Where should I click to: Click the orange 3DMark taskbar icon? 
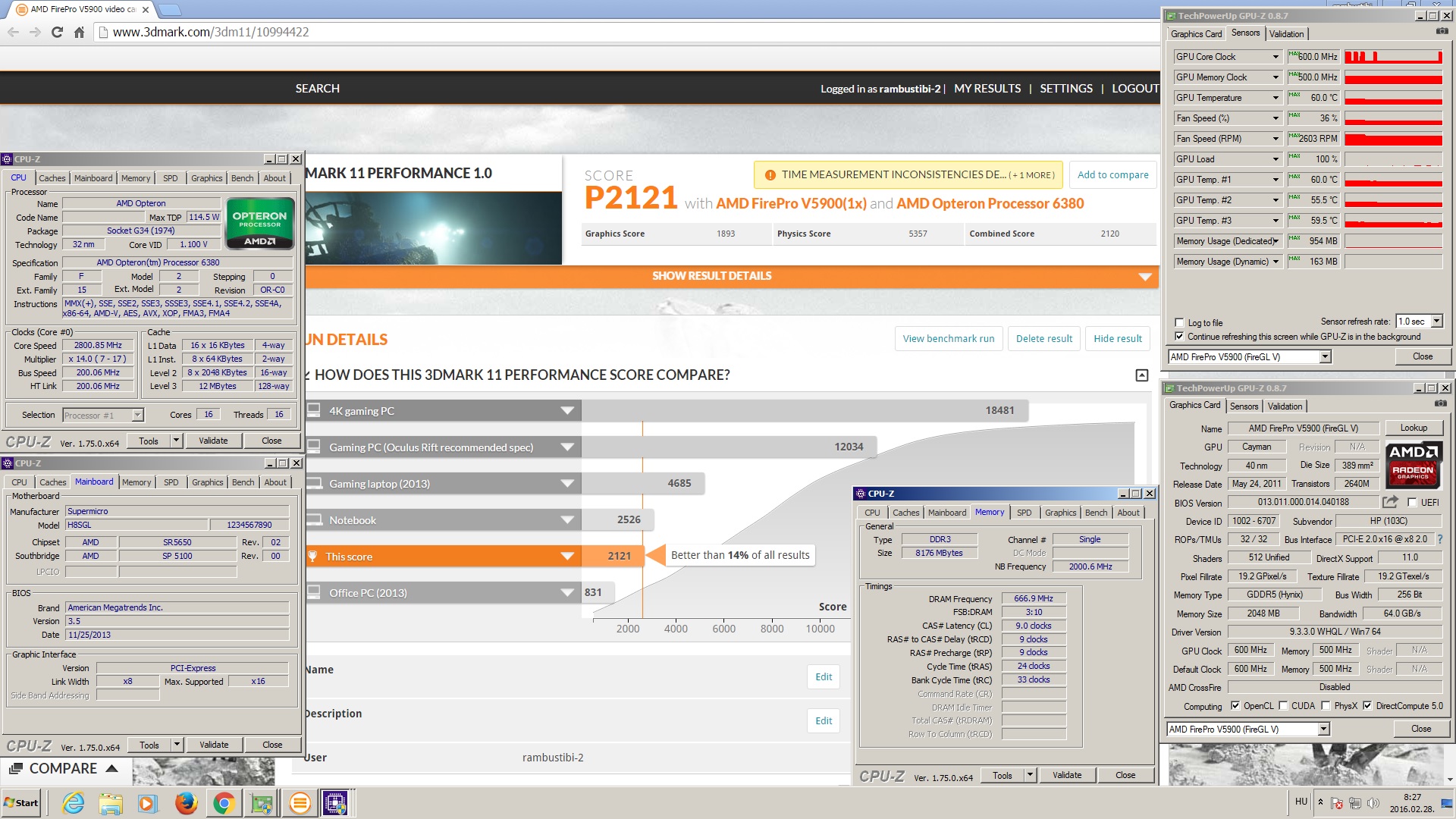click(300, 803)
